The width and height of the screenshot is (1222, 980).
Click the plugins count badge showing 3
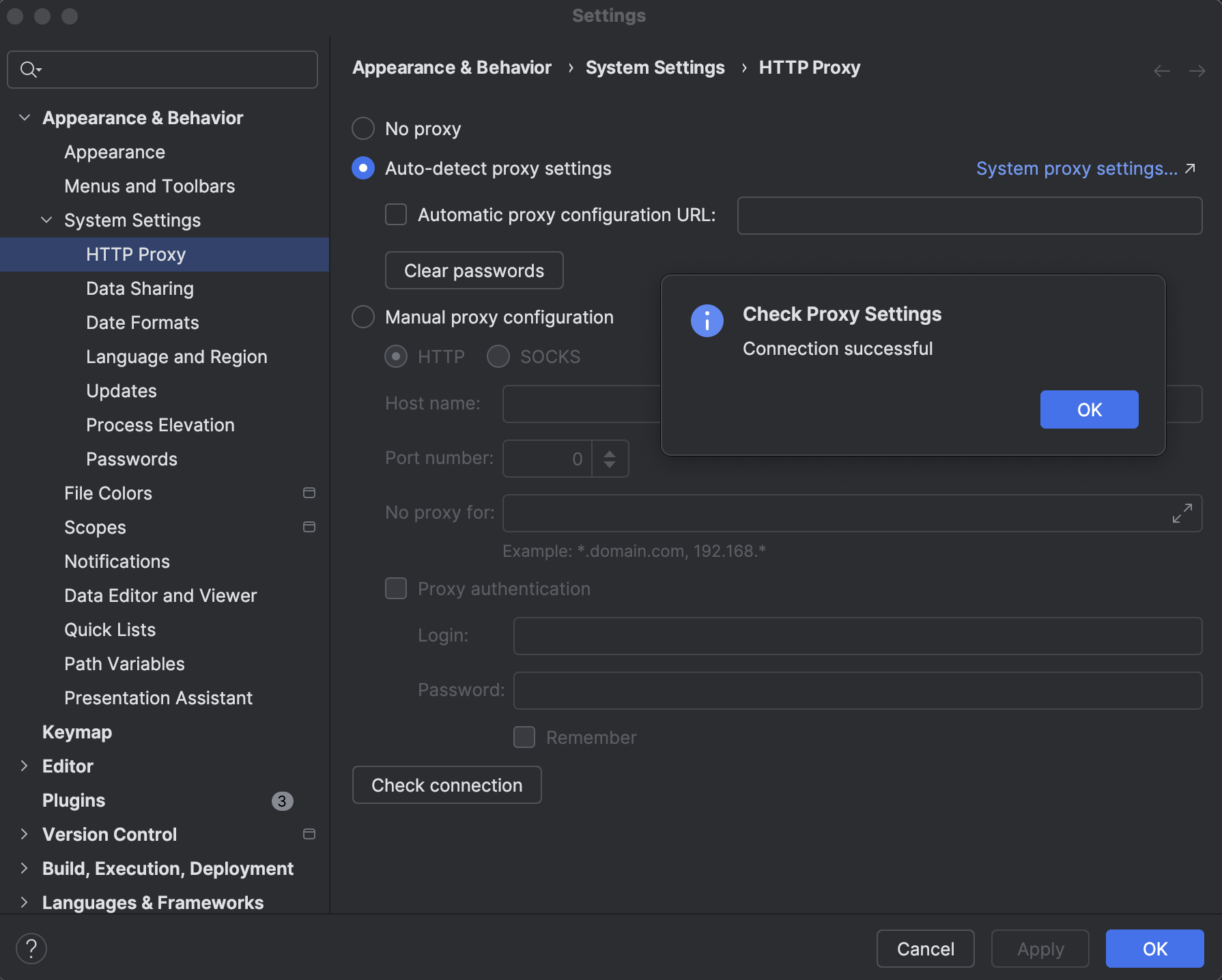pos(282,801)
